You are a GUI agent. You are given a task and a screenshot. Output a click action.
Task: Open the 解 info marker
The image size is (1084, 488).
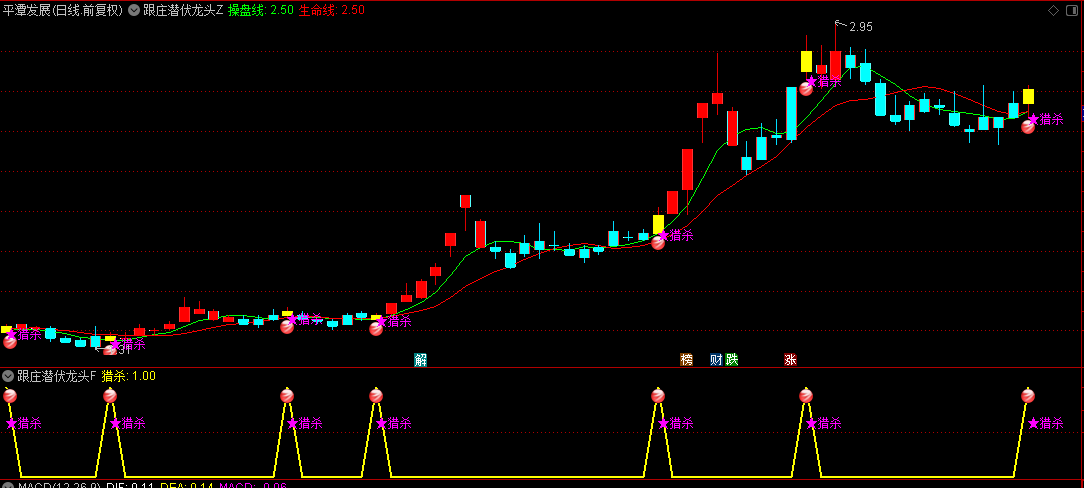(420, 359)
